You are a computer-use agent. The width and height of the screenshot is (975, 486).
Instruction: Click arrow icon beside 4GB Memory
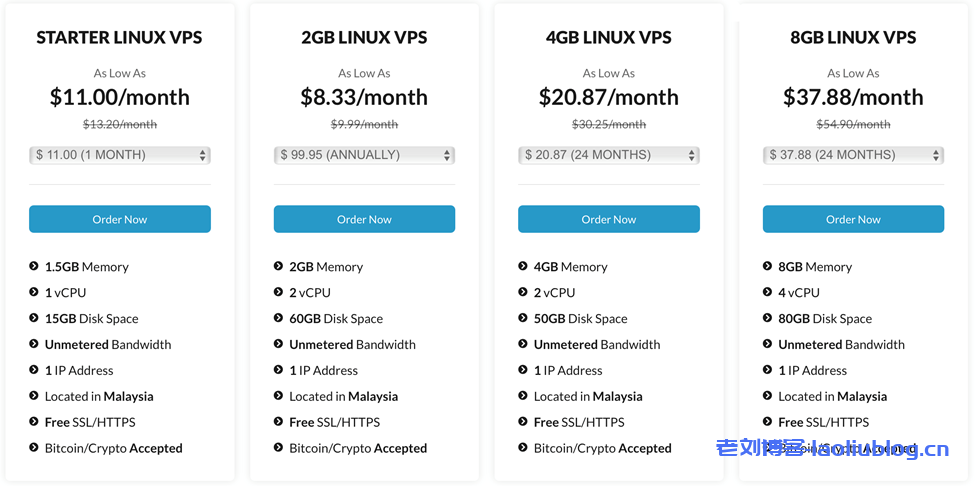(x=523, y=267)
